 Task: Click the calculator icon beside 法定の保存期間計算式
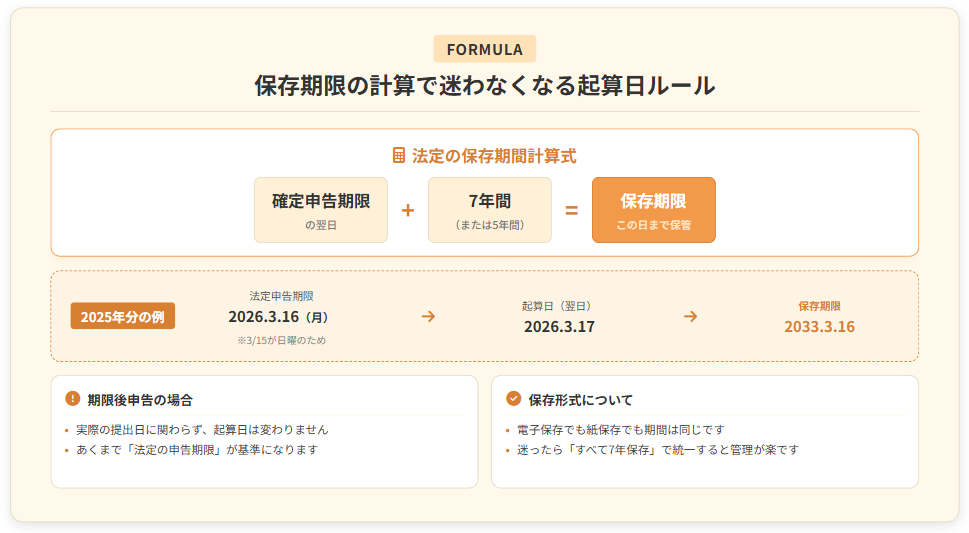tap(399, 156)
